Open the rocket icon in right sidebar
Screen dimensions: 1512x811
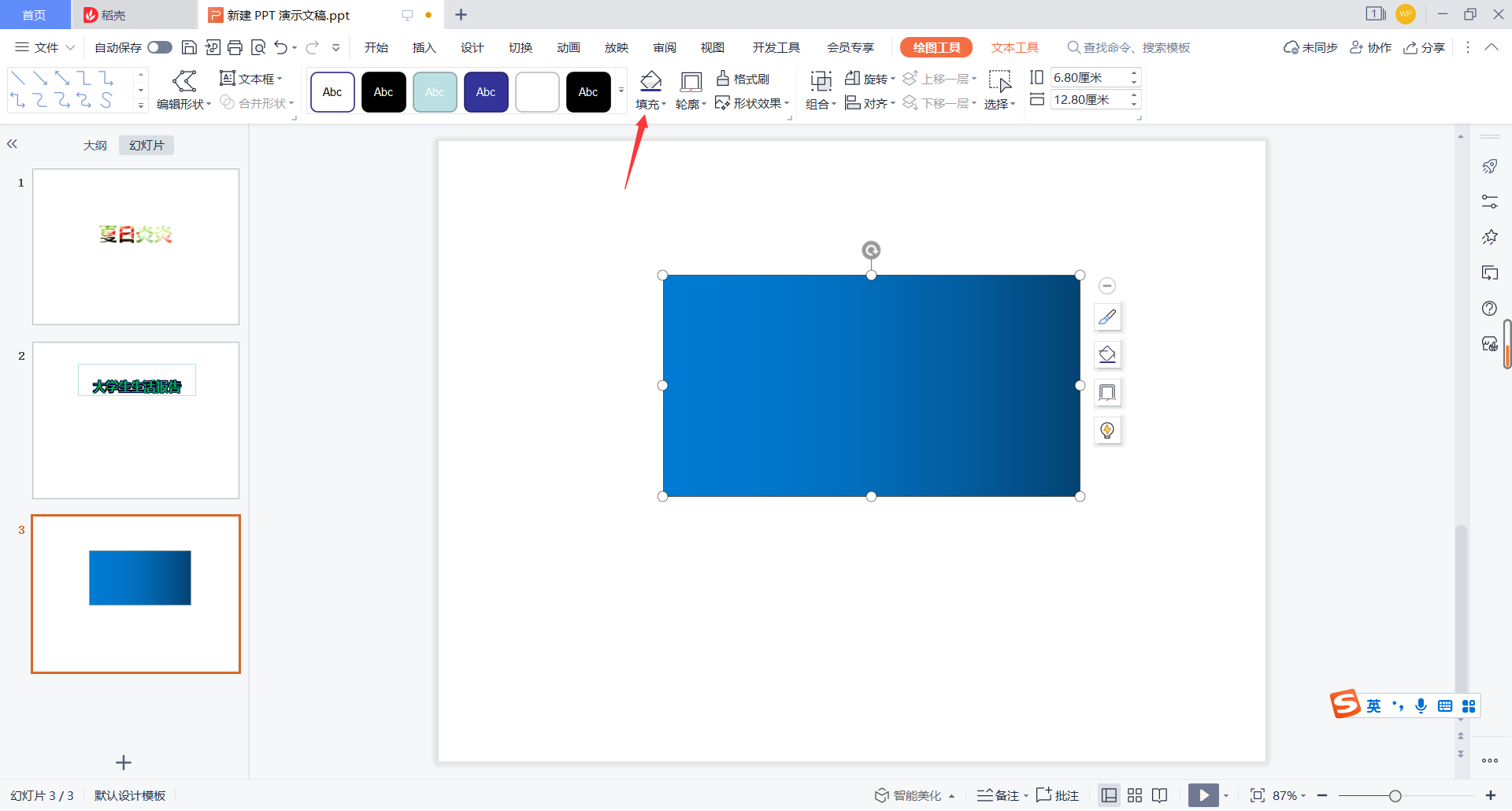[x=1490, y=166]
